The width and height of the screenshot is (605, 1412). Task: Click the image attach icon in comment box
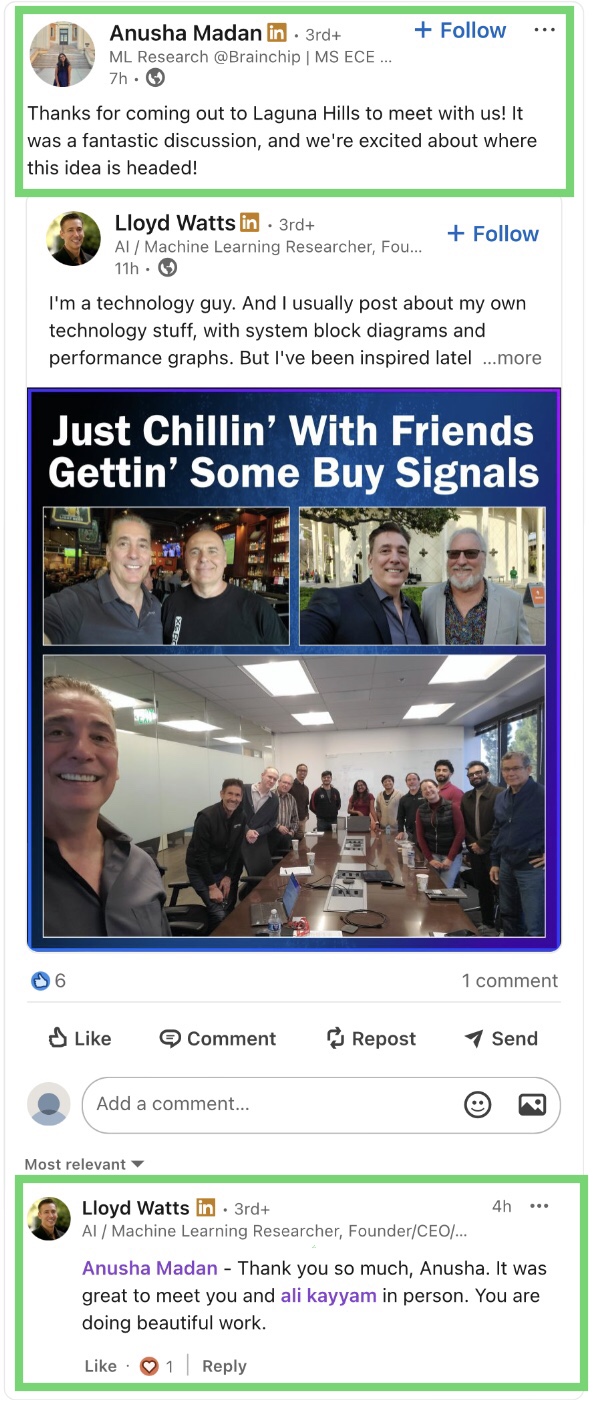[x=532, y=1104]
